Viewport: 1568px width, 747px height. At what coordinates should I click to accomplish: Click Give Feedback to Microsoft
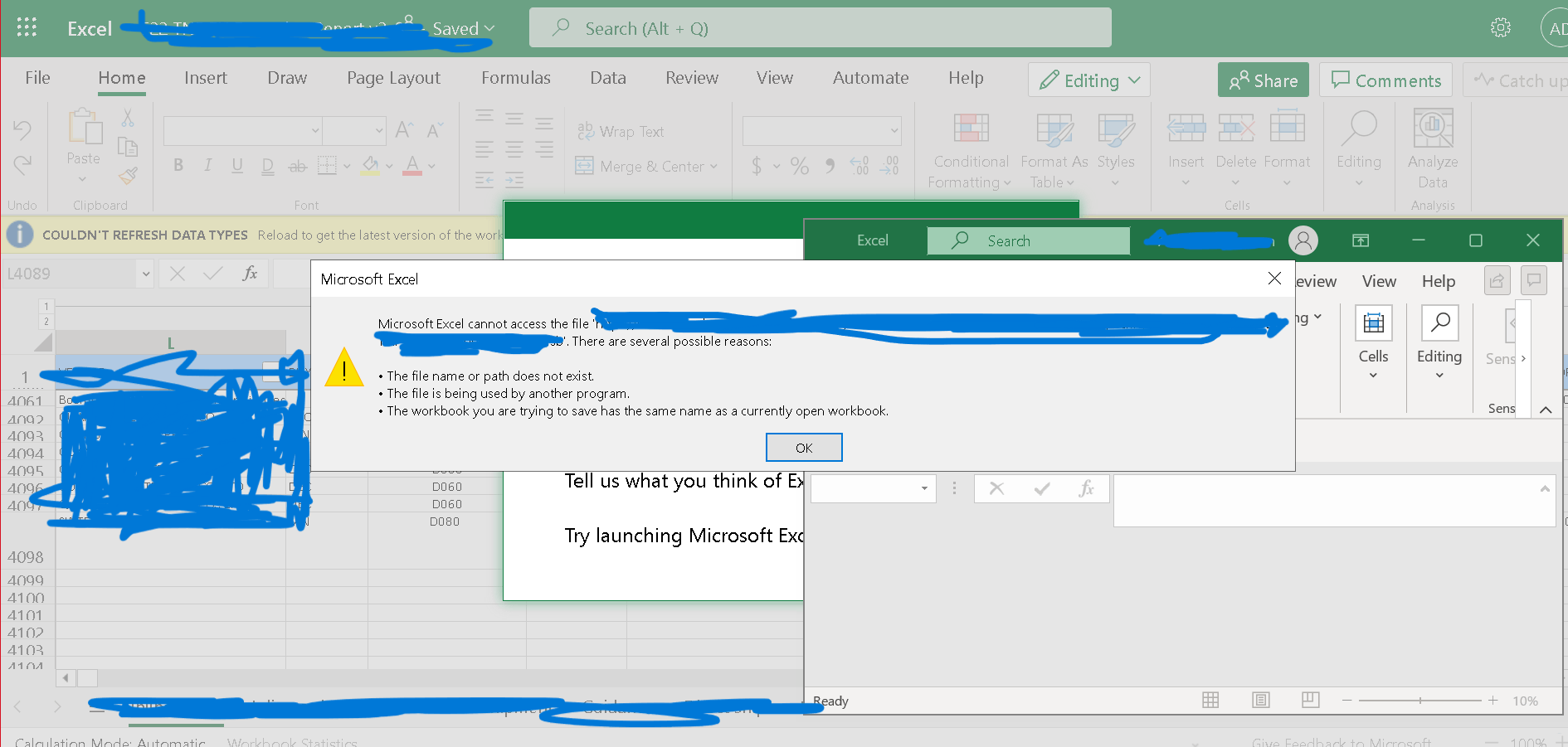coord(1341,741)
